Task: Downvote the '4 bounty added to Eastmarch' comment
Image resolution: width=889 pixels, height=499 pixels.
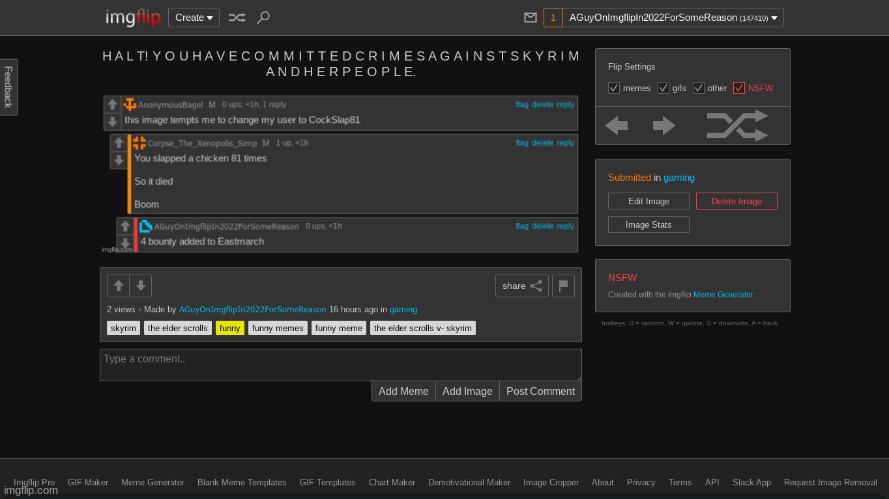Action: point(125,243)
